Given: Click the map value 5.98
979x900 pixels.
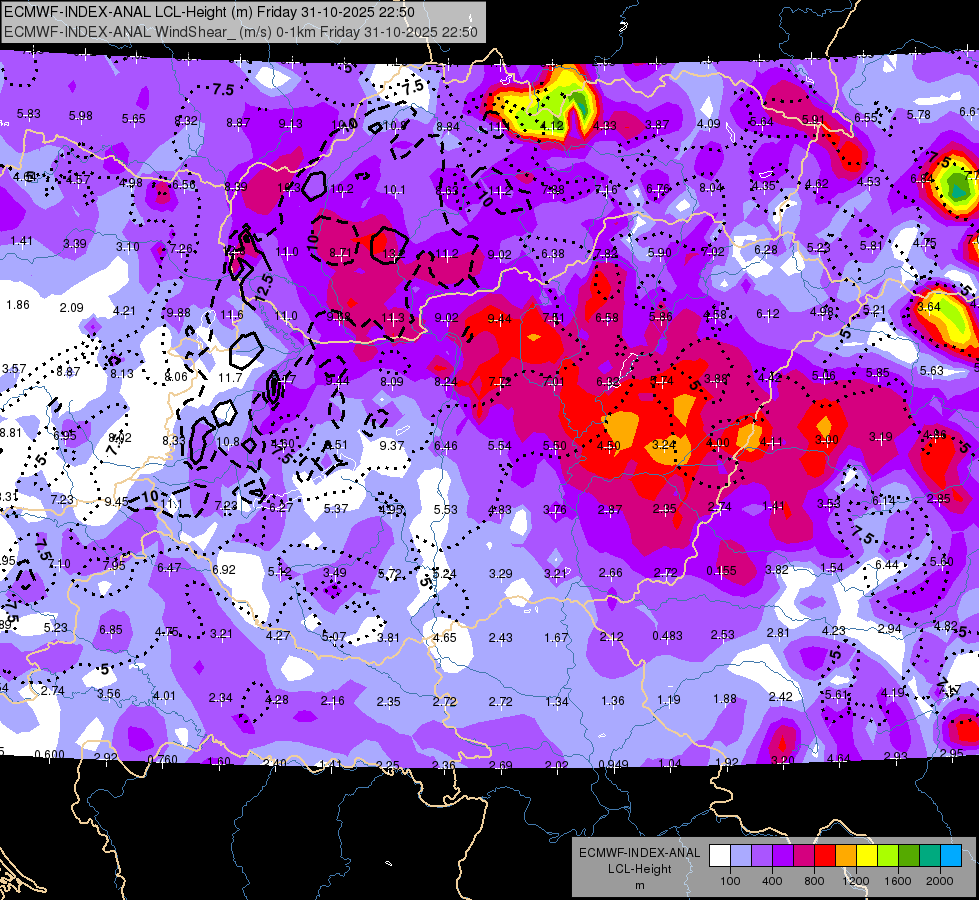Looking at the screenshot, I should [81, 116].
